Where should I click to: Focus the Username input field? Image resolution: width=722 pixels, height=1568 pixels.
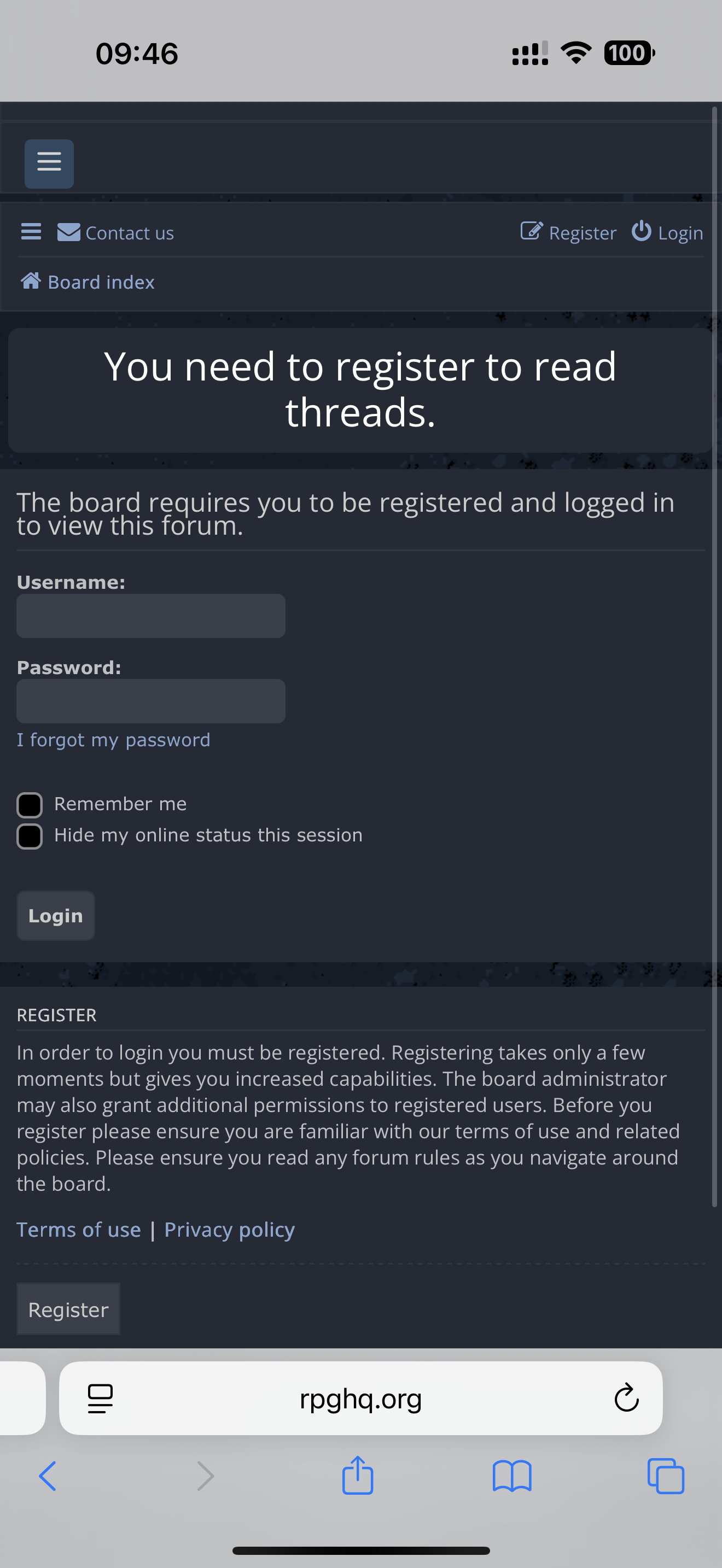(150, 616)
